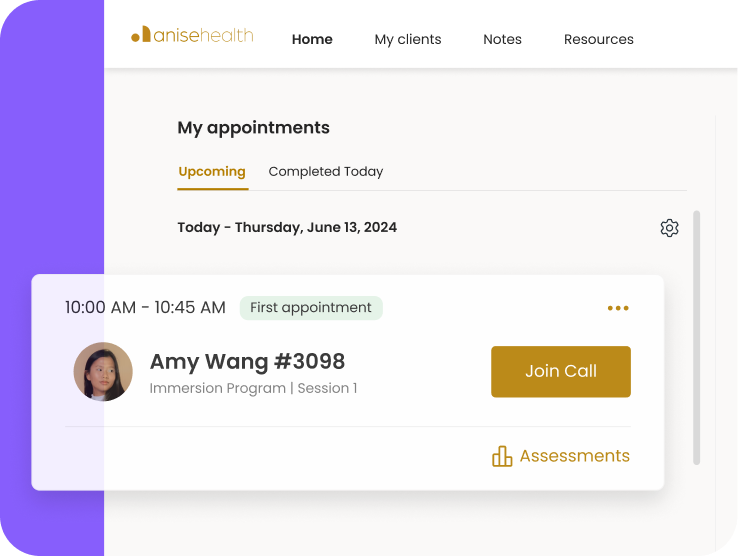Screen dimensions: 738x556
Task: Click the 10:00 AM - 10:45 AM time
Action: point(145,307)
